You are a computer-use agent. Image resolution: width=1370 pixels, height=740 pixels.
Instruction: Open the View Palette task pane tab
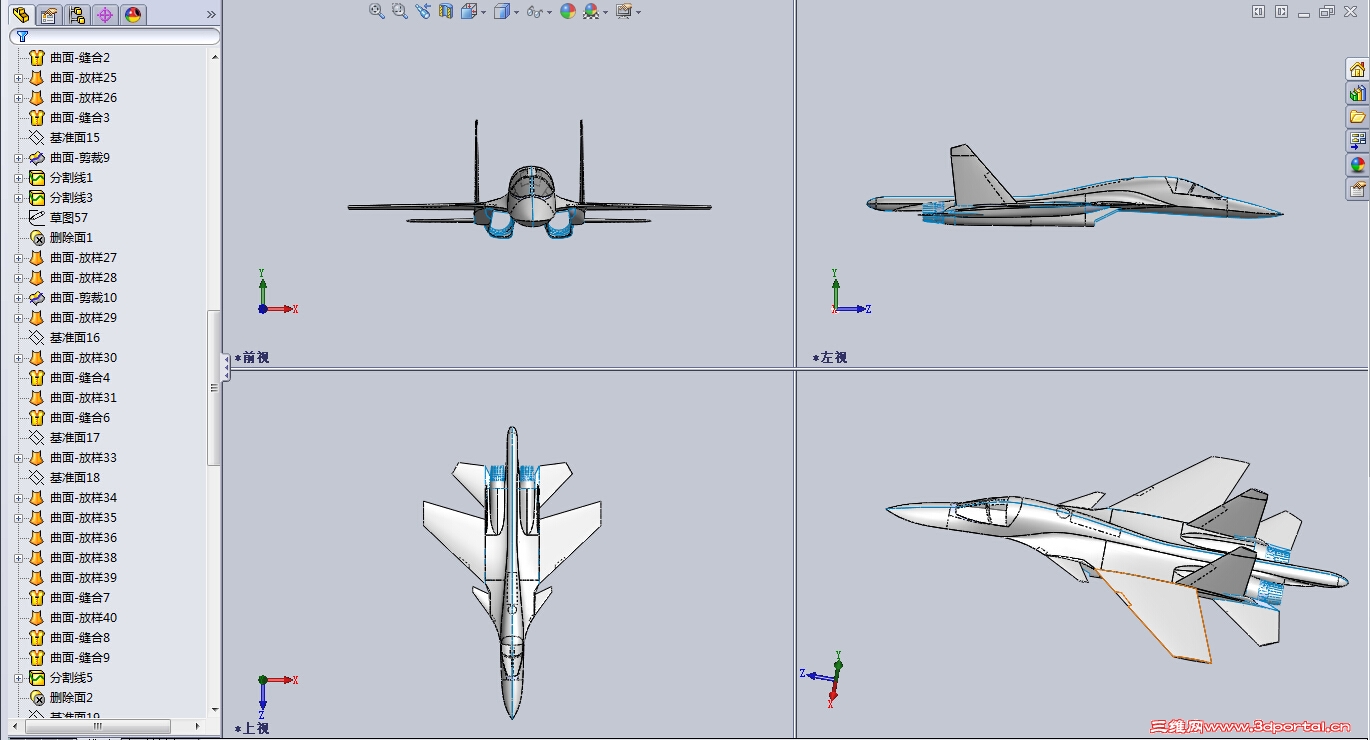1357,141
